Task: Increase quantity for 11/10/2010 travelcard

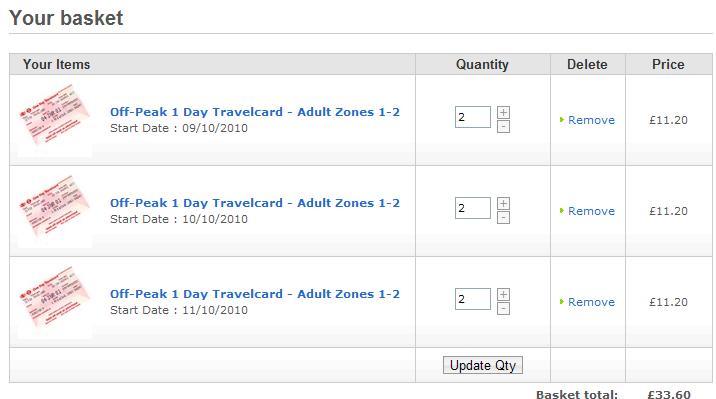Action: click(503, 294)
